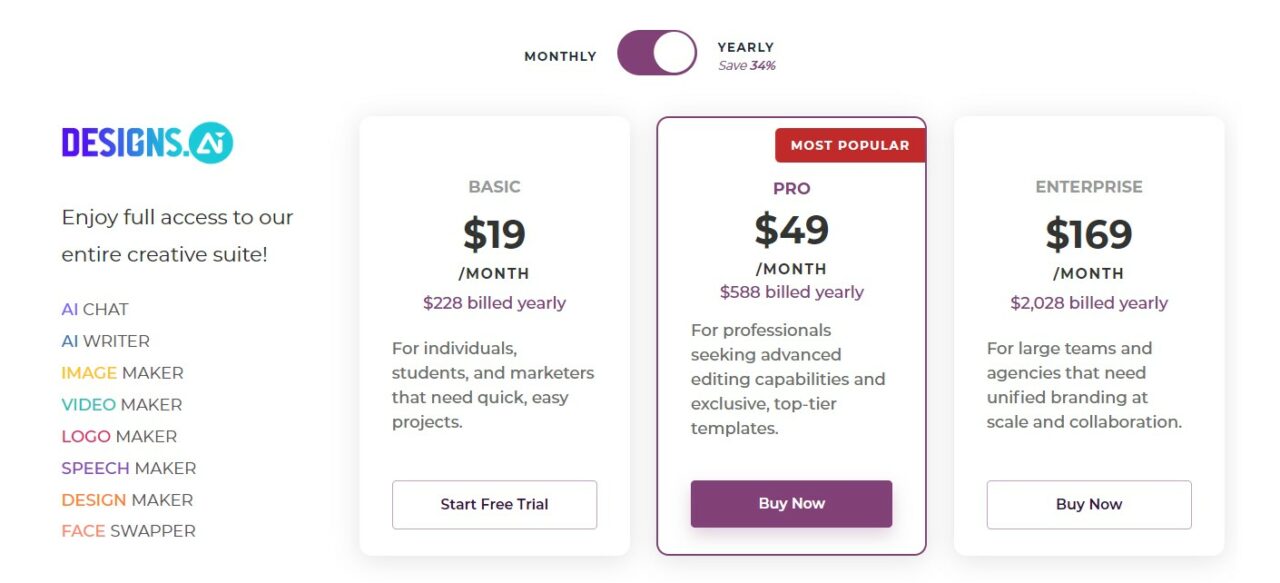Open VIDEO MAKER from the suite list
Viewport: 1280px width, 583px height.
point(121,405)
